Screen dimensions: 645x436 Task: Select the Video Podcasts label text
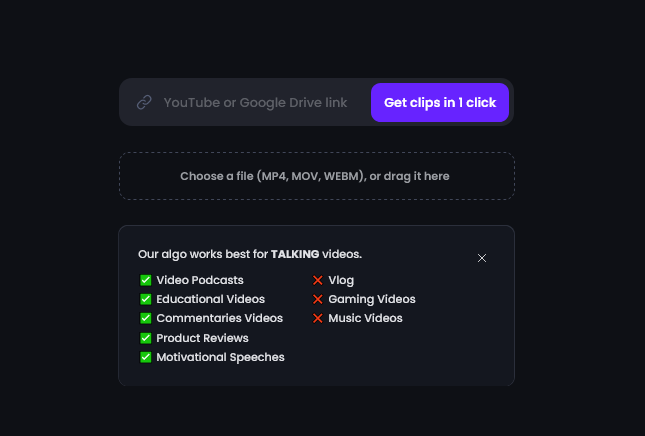click(200, 280)
